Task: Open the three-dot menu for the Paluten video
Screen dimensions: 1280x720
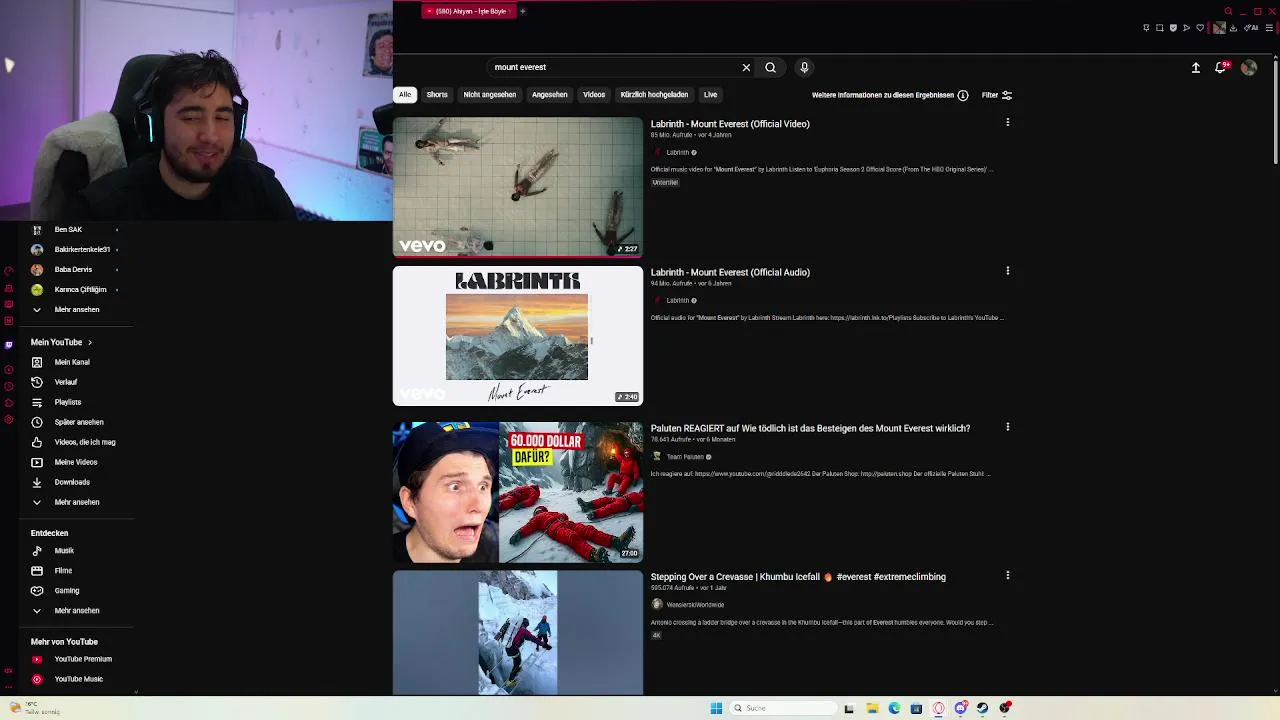Action: 1007,427
